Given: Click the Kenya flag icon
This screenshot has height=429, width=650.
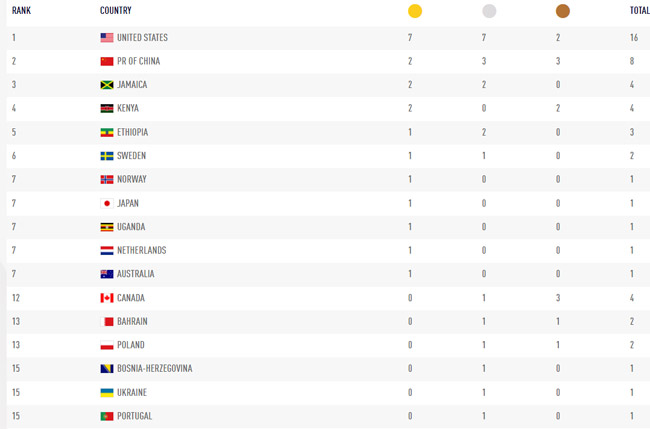Looking at the screenshot, I should coord(107,108).
